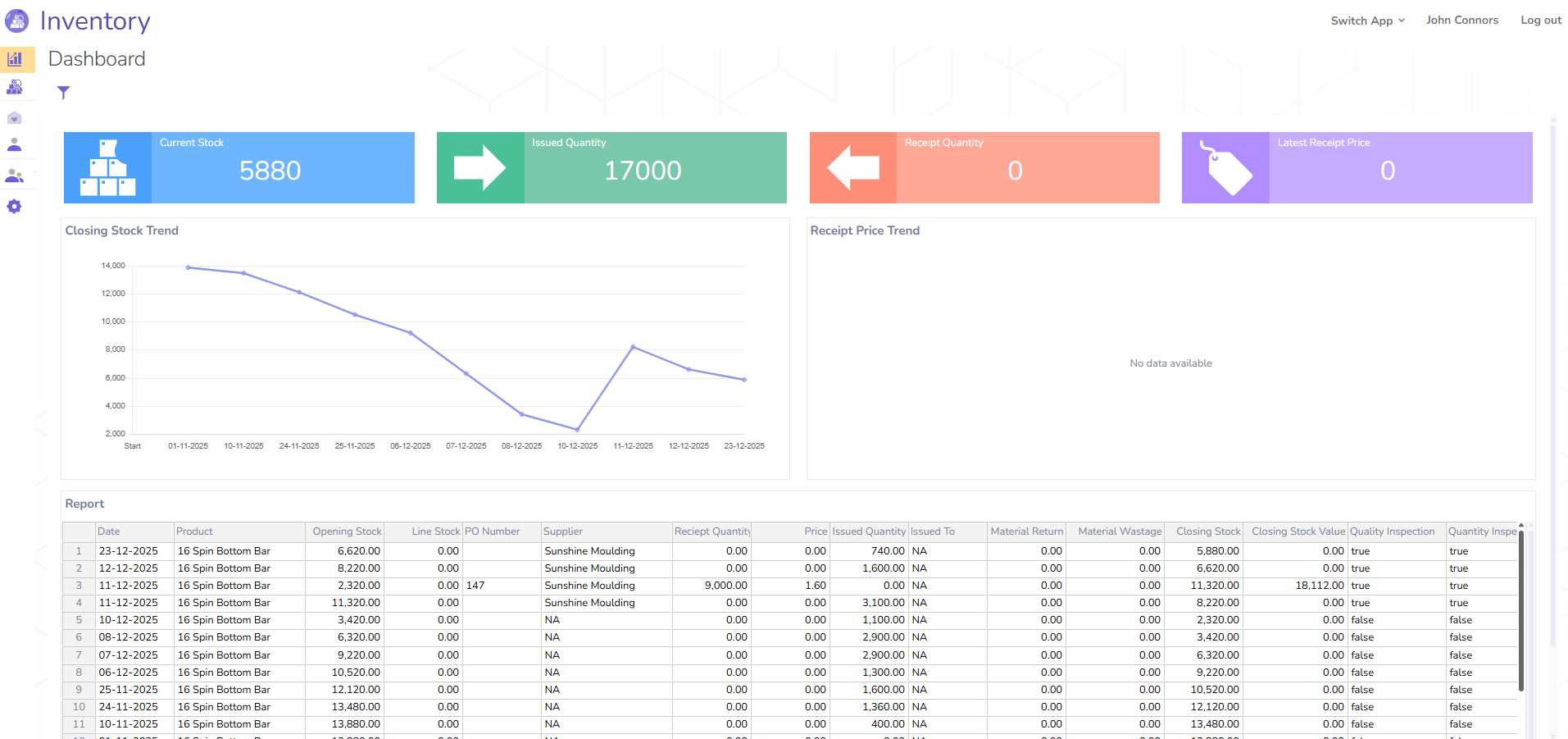Open the settings gear sidebar icon
Image resolution: width=1568 pixels, height=739 pixels.
[14, 207]
